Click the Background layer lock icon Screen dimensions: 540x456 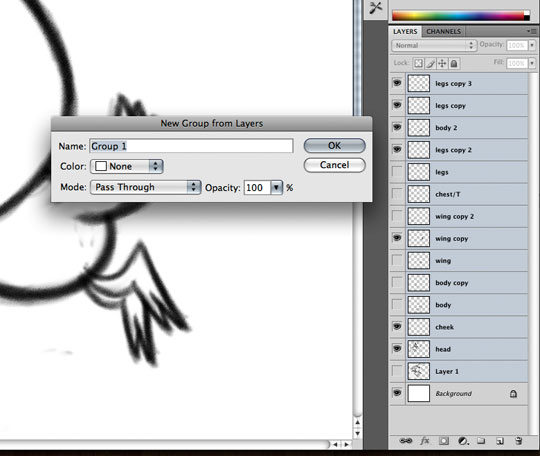(x=513, y=394)
